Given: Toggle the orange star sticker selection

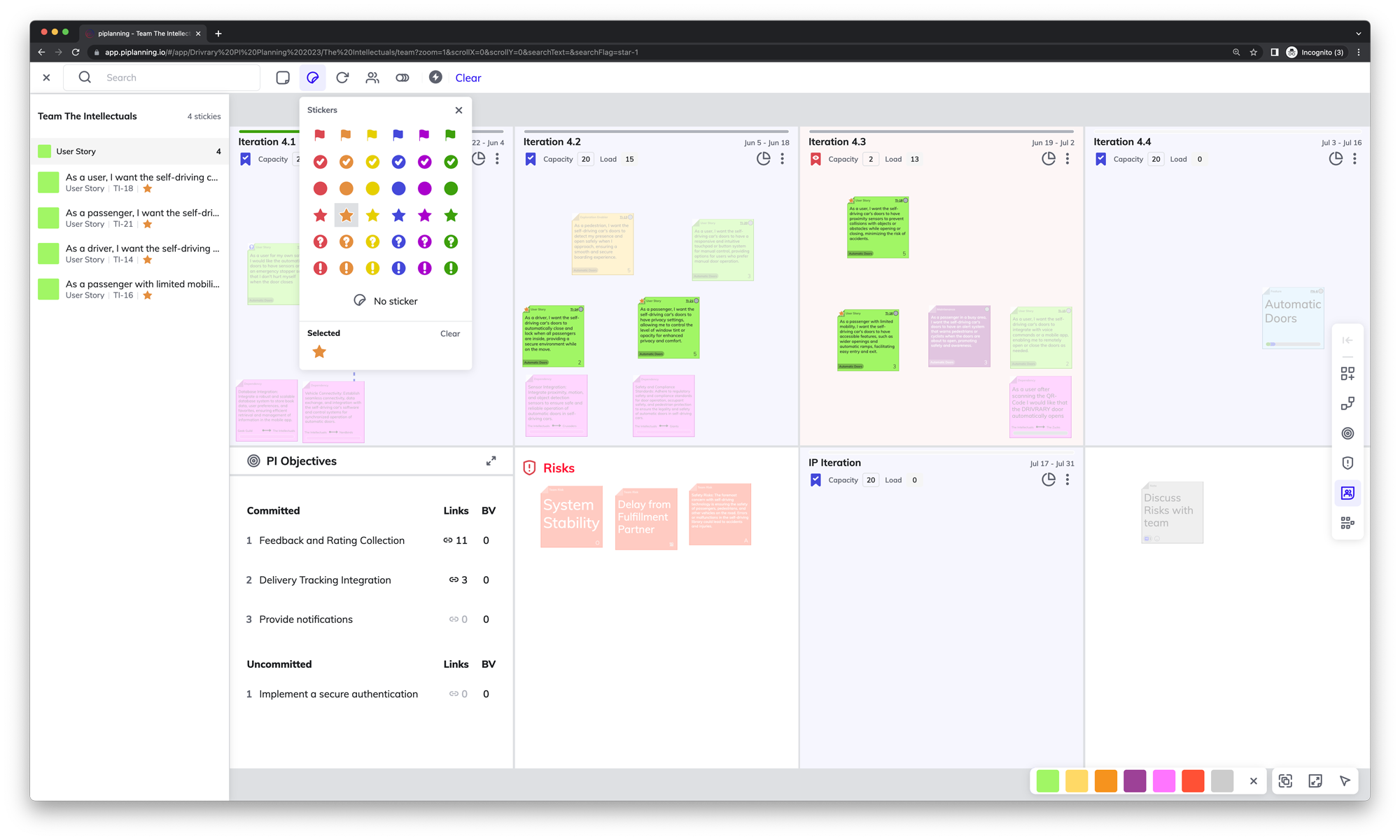Looking at the screenshot, I should tap(346, 216).
